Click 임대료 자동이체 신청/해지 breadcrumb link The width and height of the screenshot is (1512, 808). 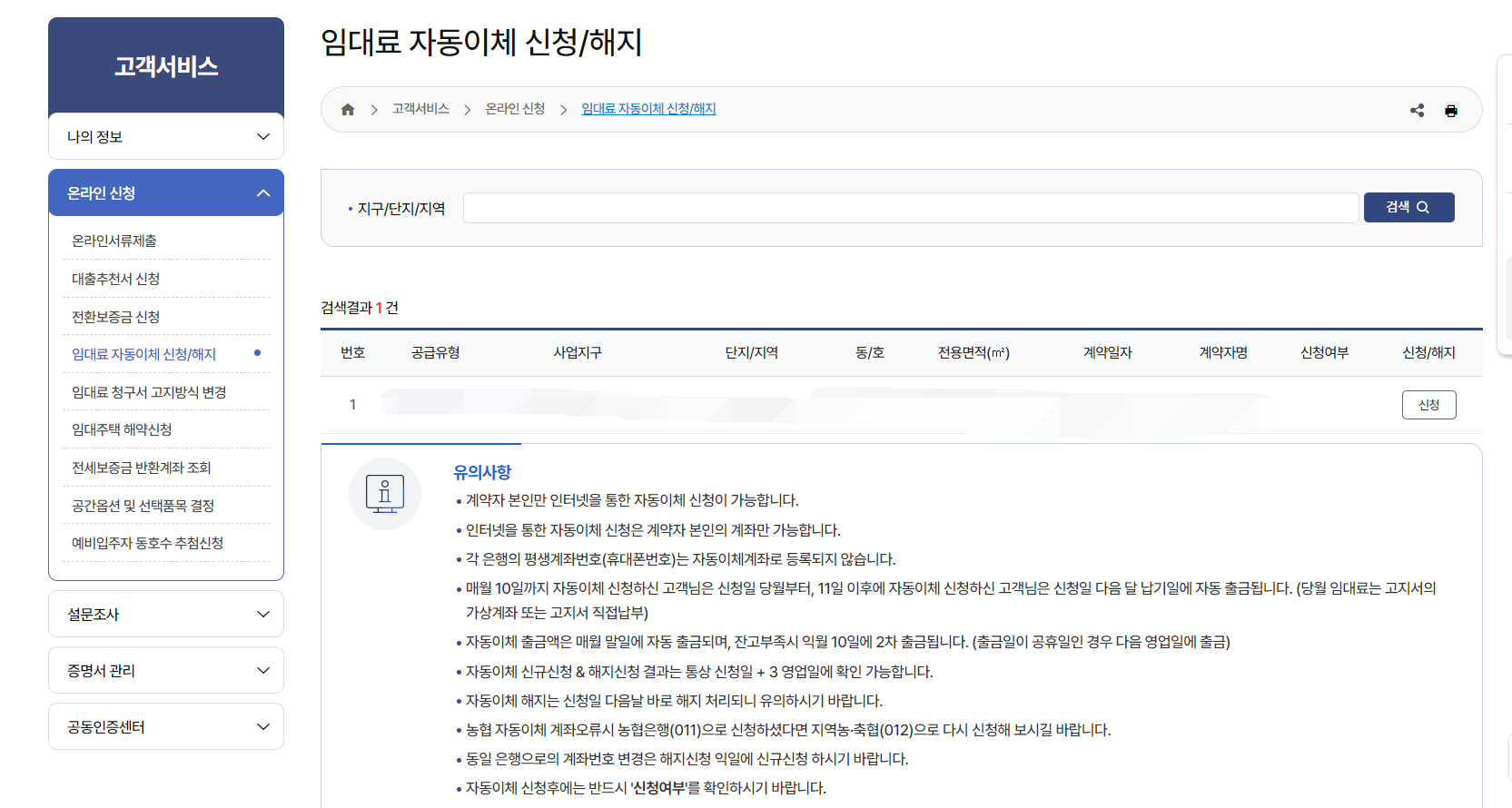tap(648, 109)
